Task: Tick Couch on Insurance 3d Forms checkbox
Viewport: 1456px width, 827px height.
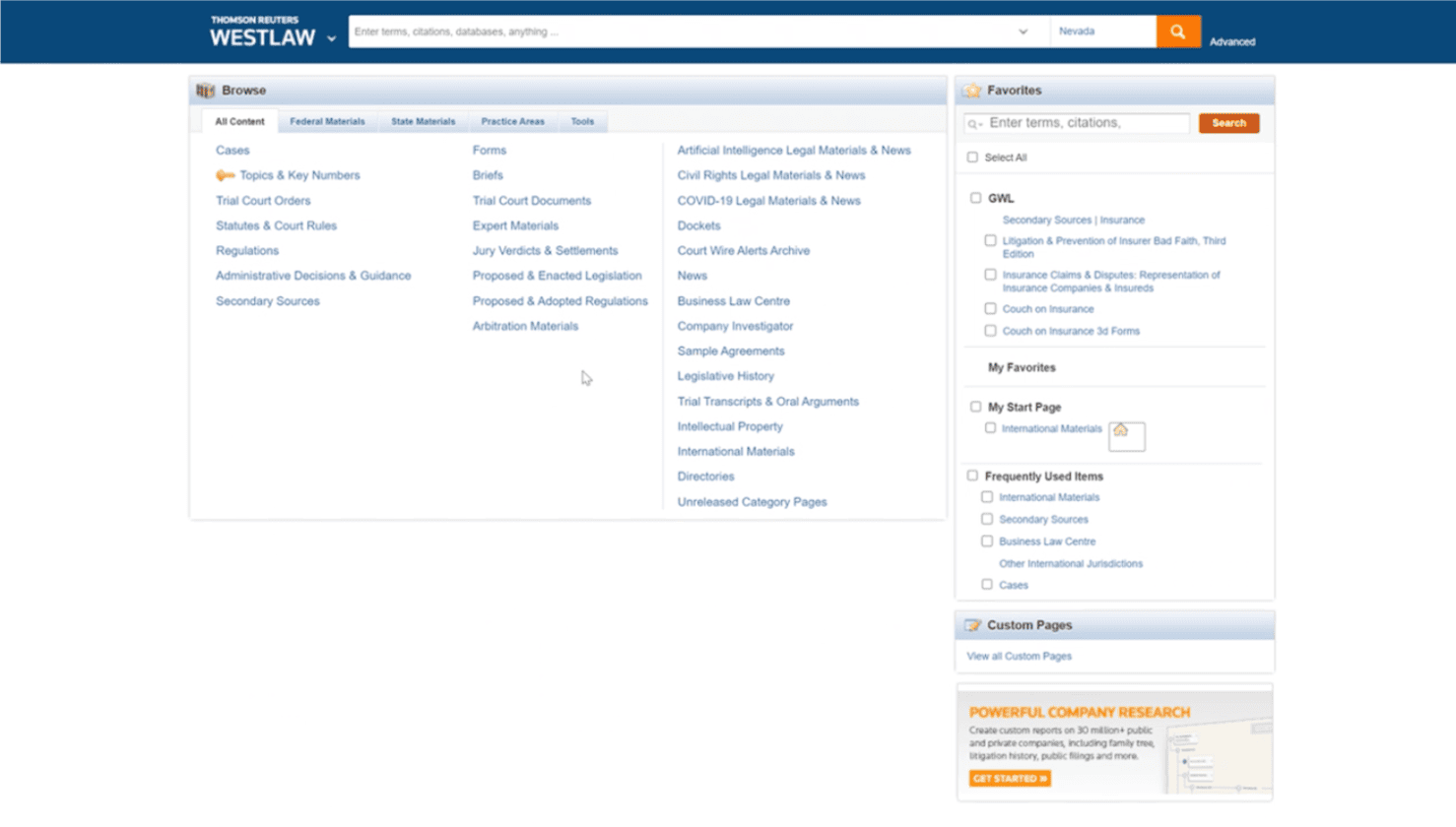Action: pos(990,331)
